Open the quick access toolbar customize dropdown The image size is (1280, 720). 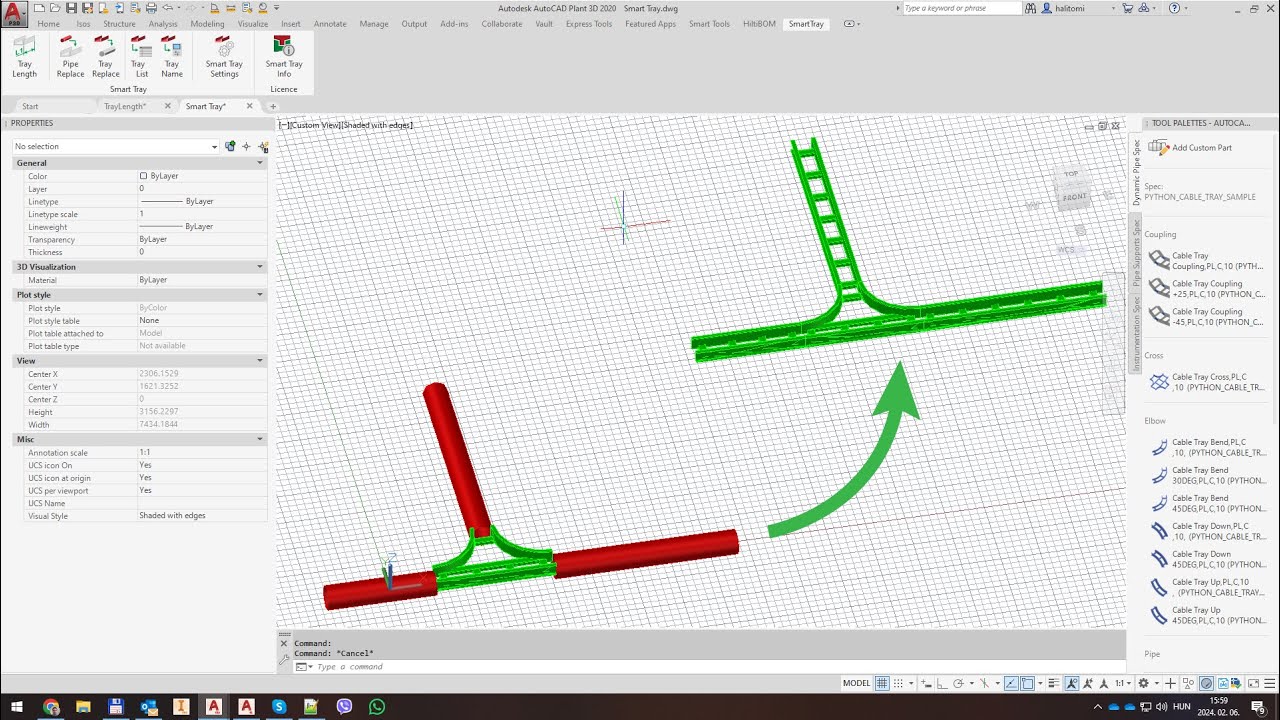(276, 8)
